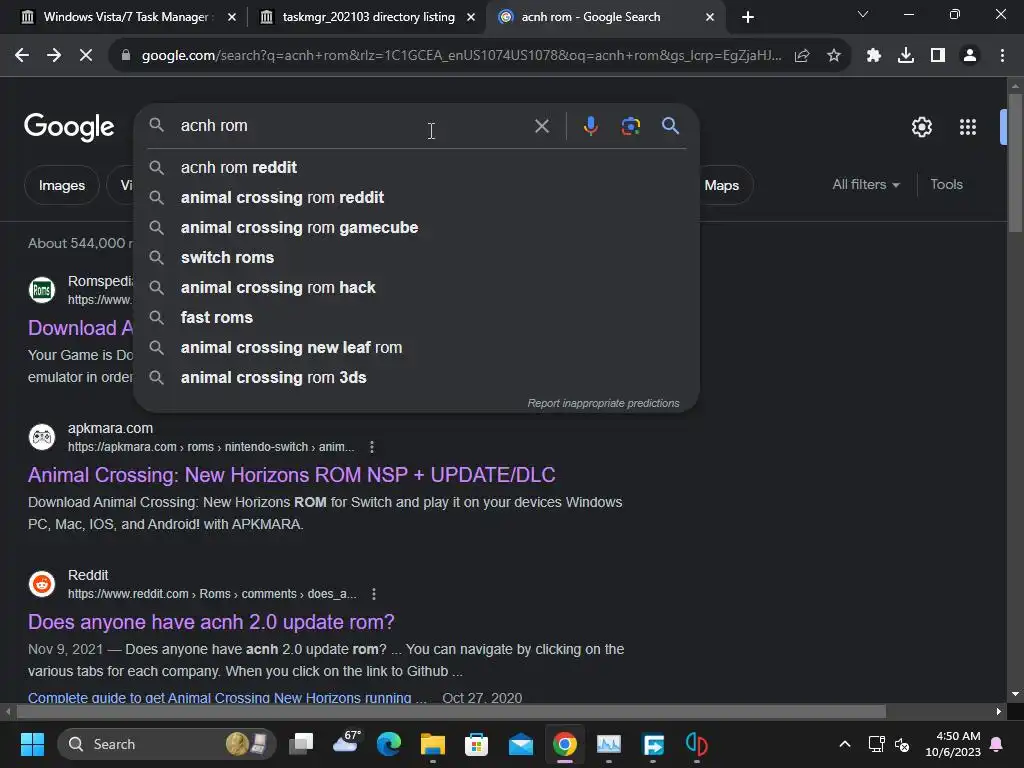Open Microsoft Store from taskbar
This screenshot has height=768, width=1024.
click(x=476, y=744)
